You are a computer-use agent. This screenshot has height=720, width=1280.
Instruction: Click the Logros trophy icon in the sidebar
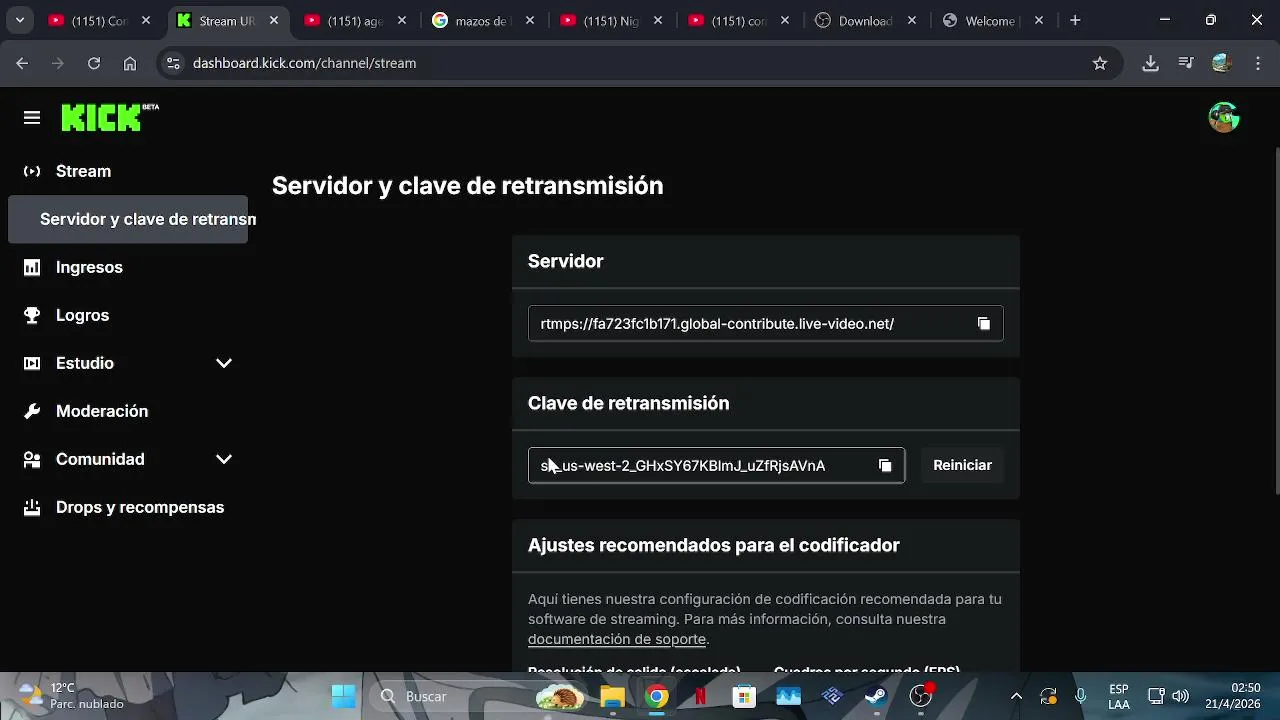click(32, 315)
